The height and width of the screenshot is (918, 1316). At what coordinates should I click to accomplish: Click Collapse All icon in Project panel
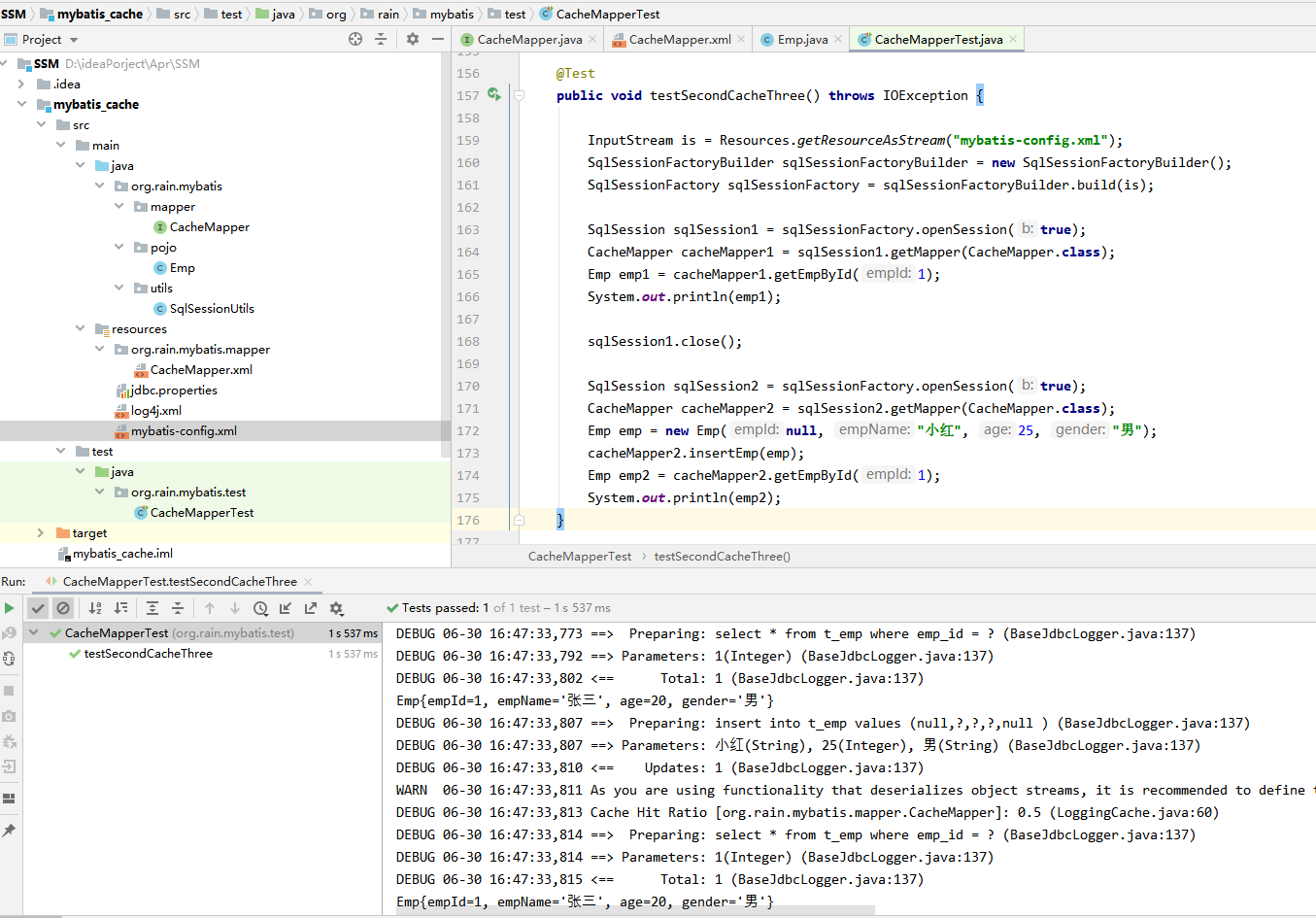click(381, 39)
